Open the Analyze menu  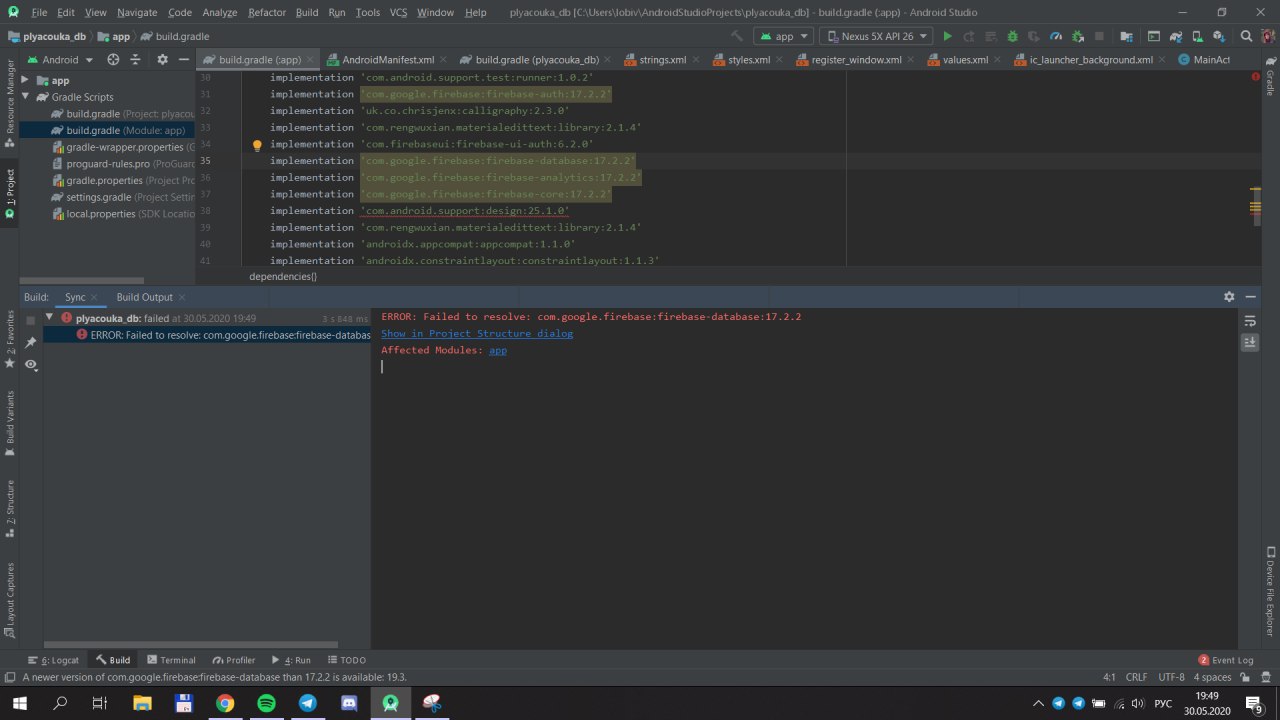pos(220,12)
